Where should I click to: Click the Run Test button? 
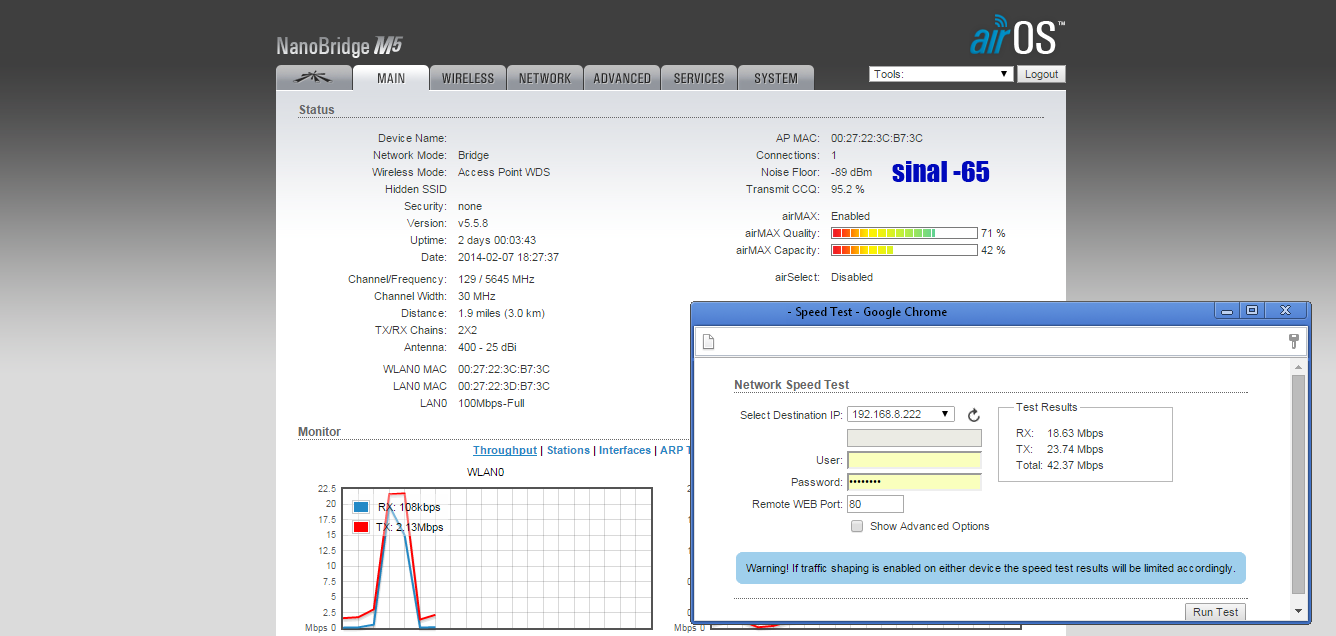click(1215, 612)
